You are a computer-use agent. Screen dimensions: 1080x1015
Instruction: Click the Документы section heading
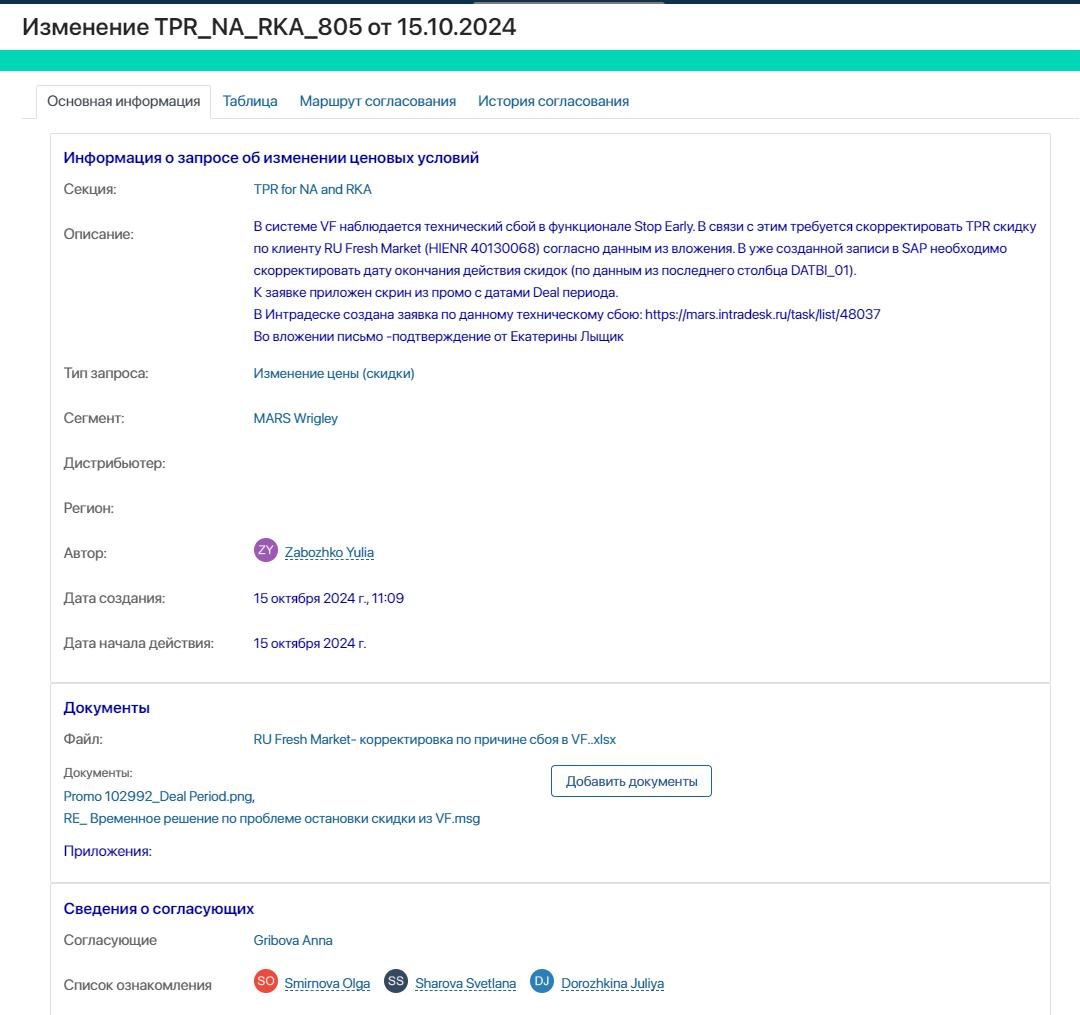(x=107, y=708)
